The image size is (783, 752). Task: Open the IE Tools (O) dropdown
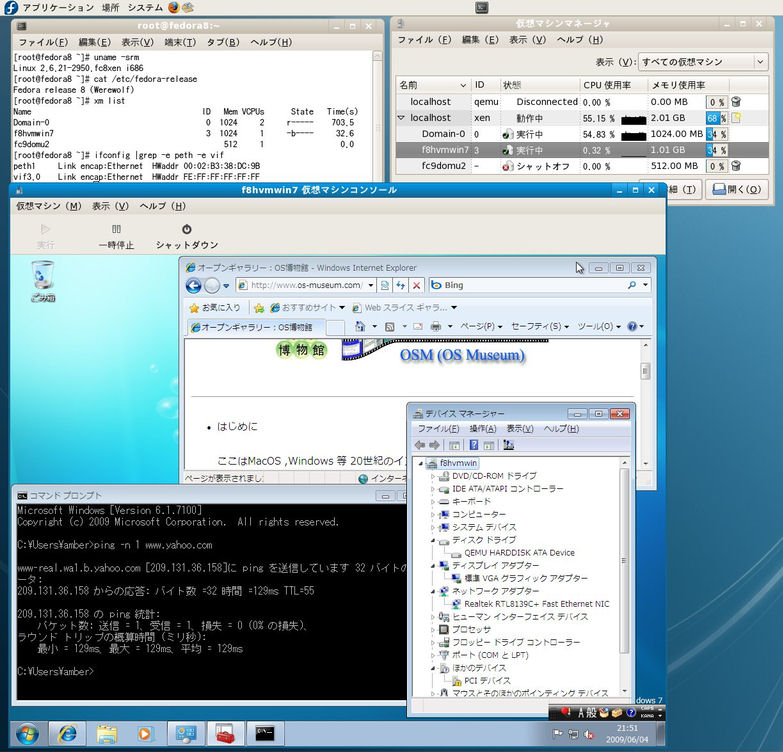[x=599, y=327]
